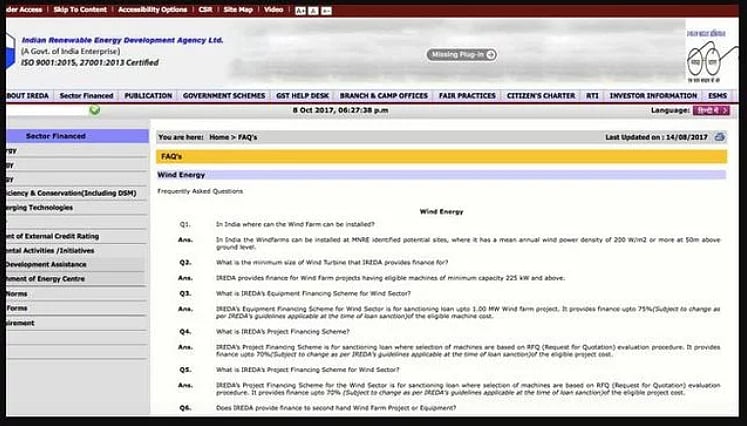
Task: Click the Wind Energy section header
Action: tap(442, 175)
